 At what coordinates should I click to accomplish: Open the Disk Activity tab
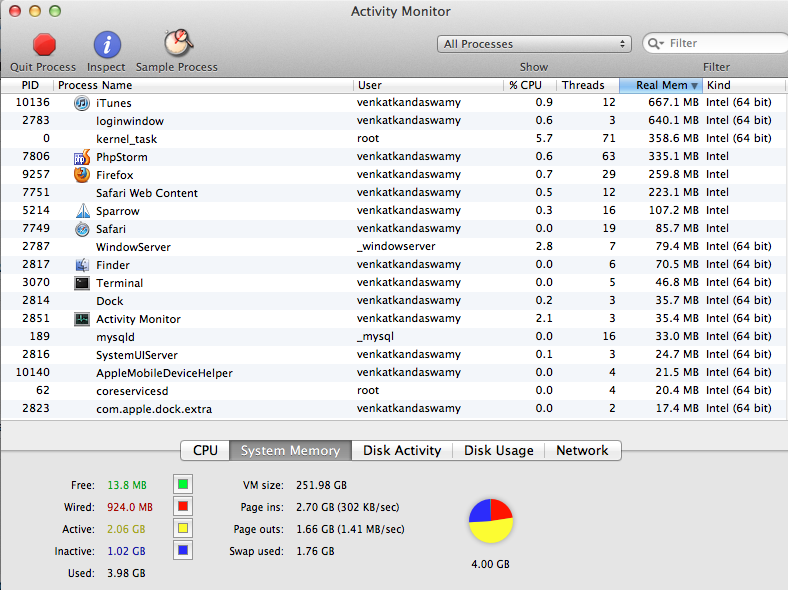coord(402,450)
